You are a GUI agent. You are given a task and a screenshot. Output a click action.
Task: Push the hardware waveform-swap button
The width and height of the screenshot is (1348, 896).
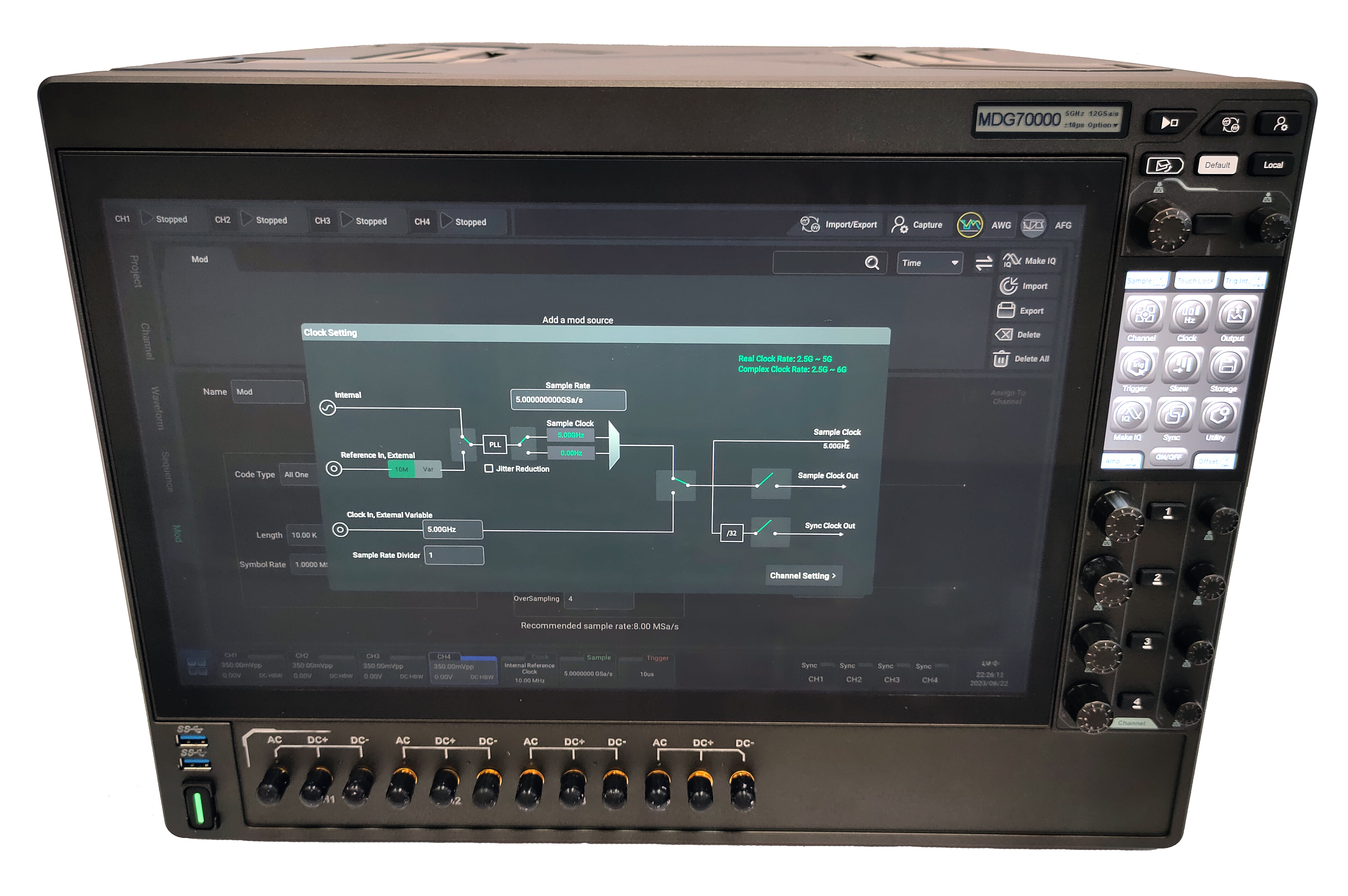pyautogui.click(x=1230, y=124)
